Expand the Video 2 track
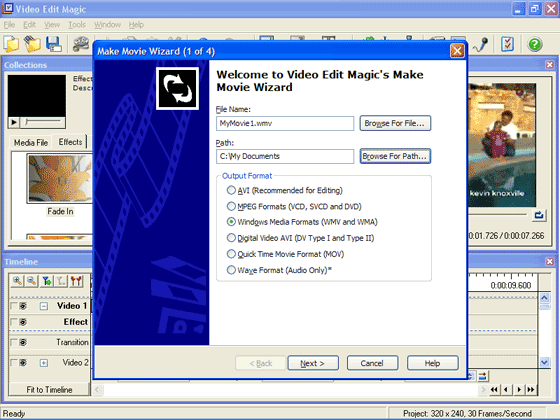Screen dimensions: 560x420 (44, 363)
